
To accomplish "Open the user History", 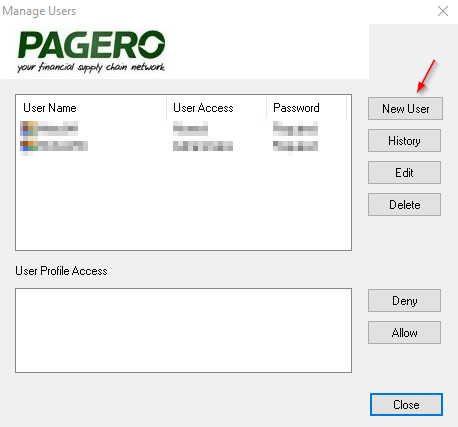I will click(404, 140).
